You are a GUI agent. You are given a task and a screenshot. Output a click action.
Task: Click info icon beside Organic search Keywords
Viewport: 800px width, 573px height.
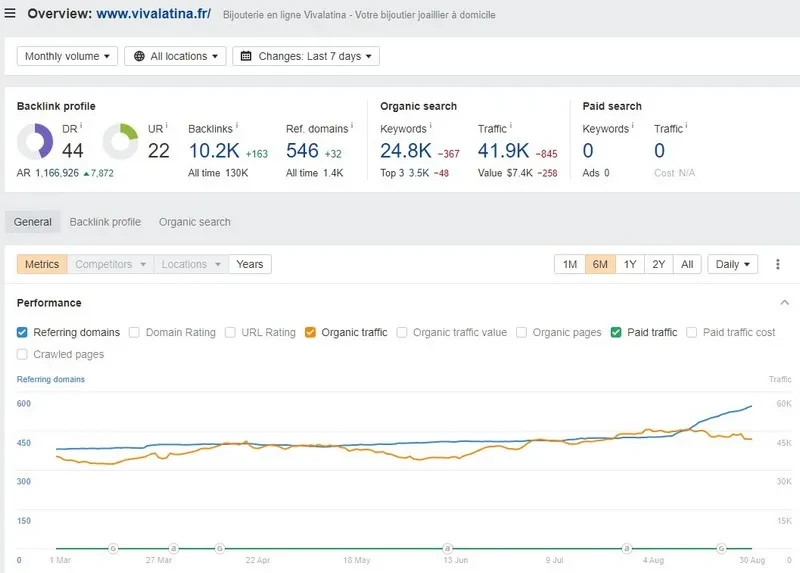(x=431, y=125)
